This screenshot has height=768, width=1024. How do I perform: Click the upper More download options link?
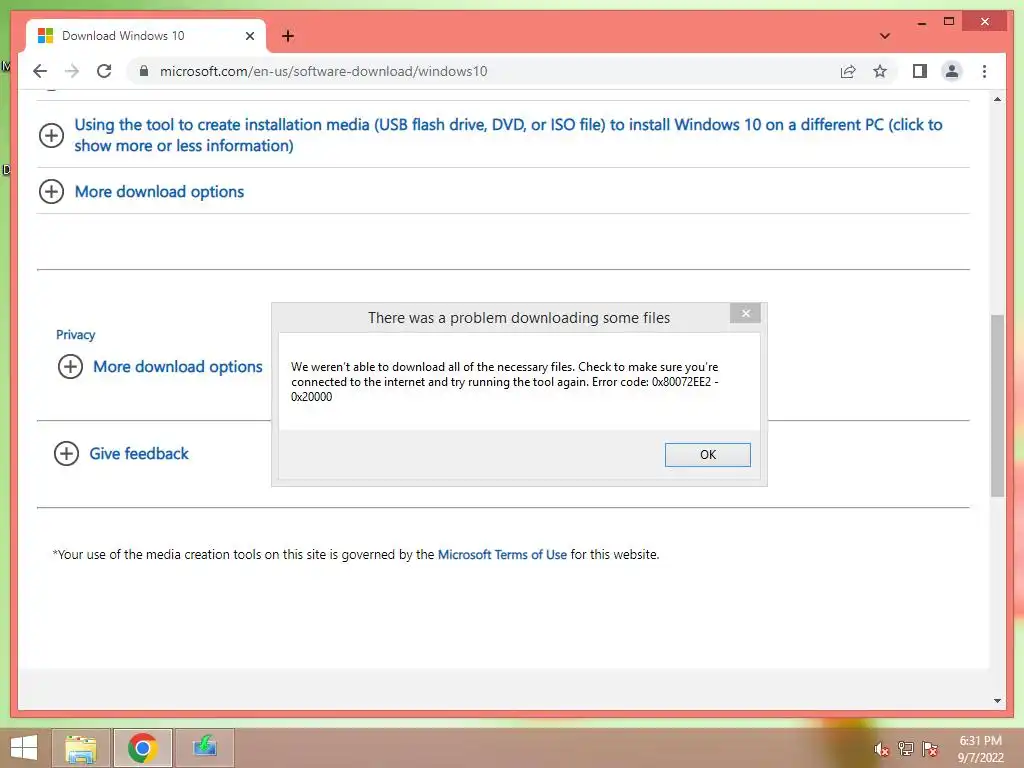pos(159,191)
